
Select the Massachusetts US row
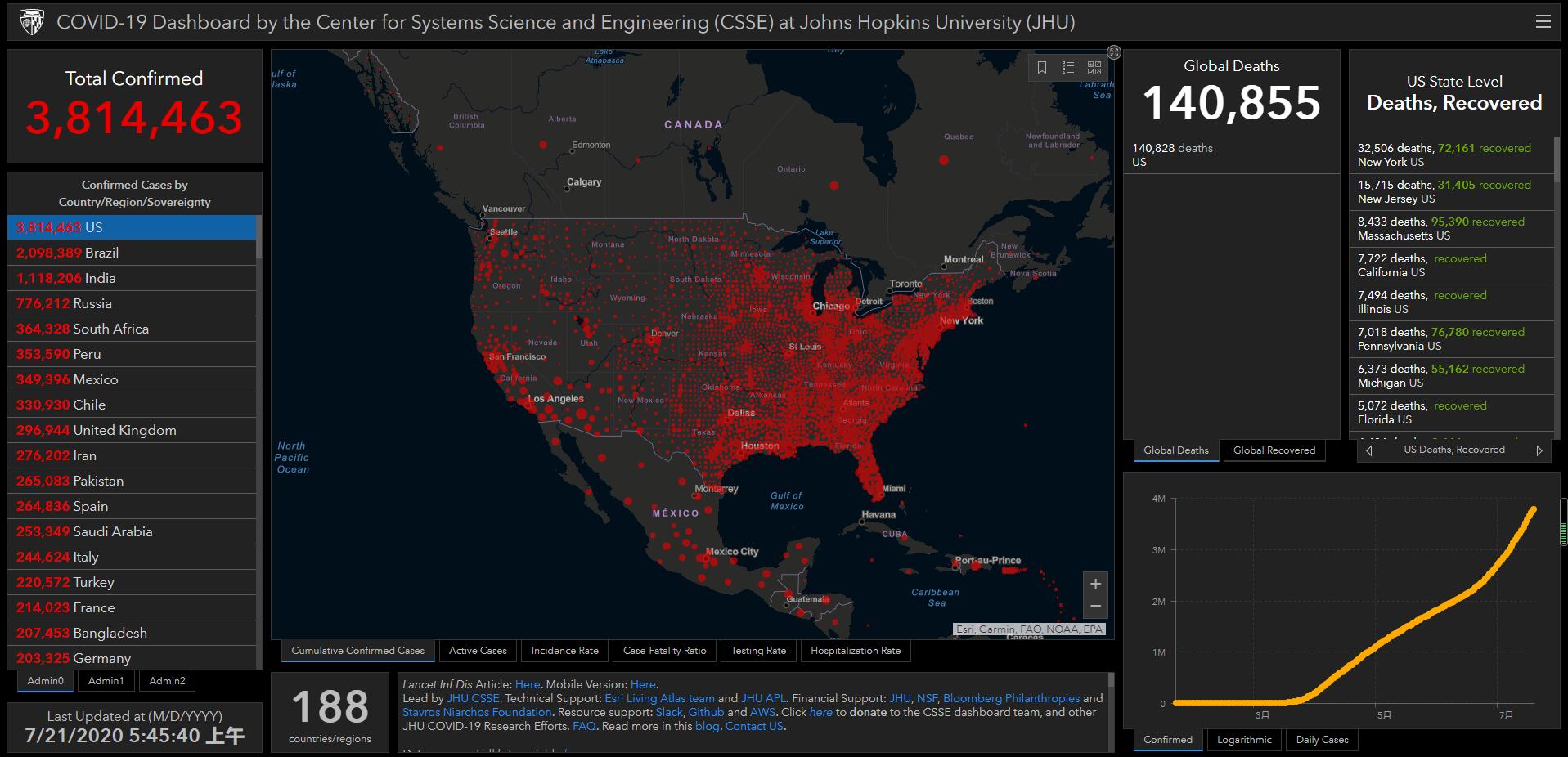1451,228
